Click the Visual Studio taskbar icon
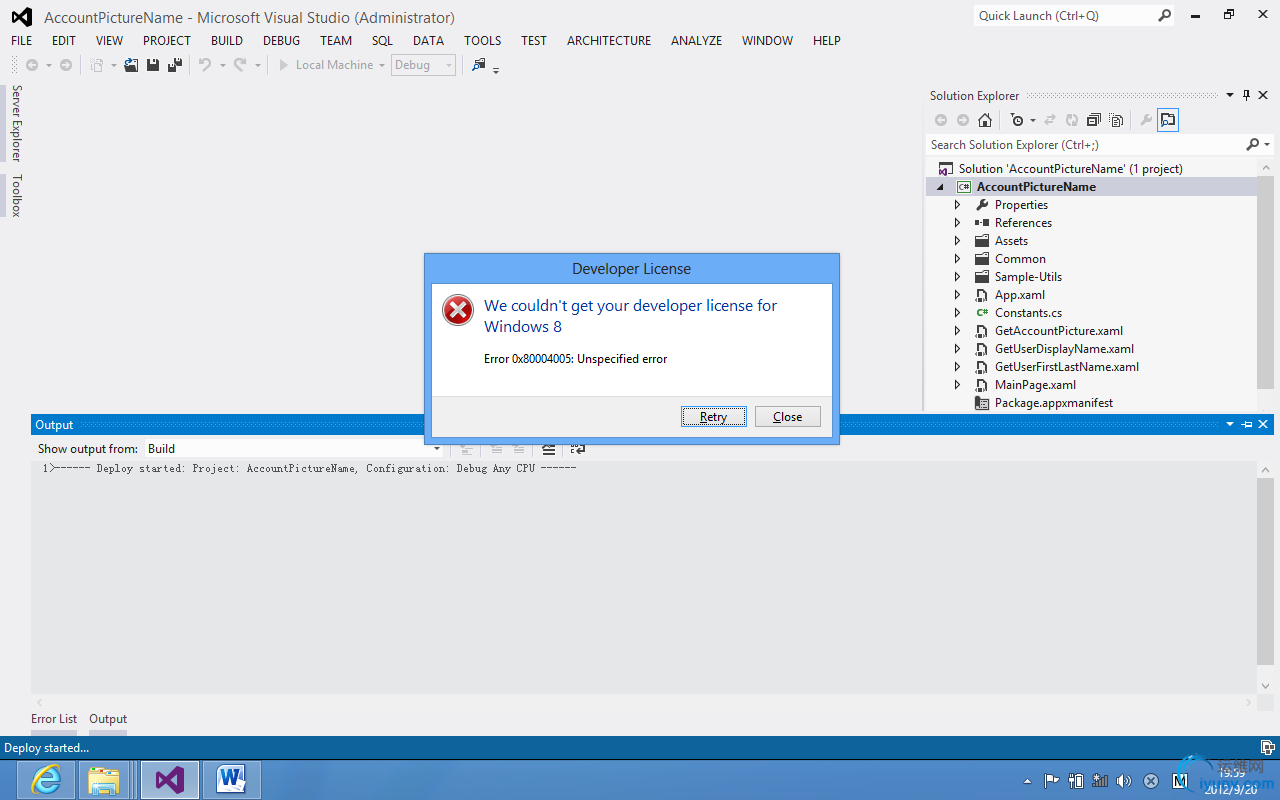 (170, 779)
